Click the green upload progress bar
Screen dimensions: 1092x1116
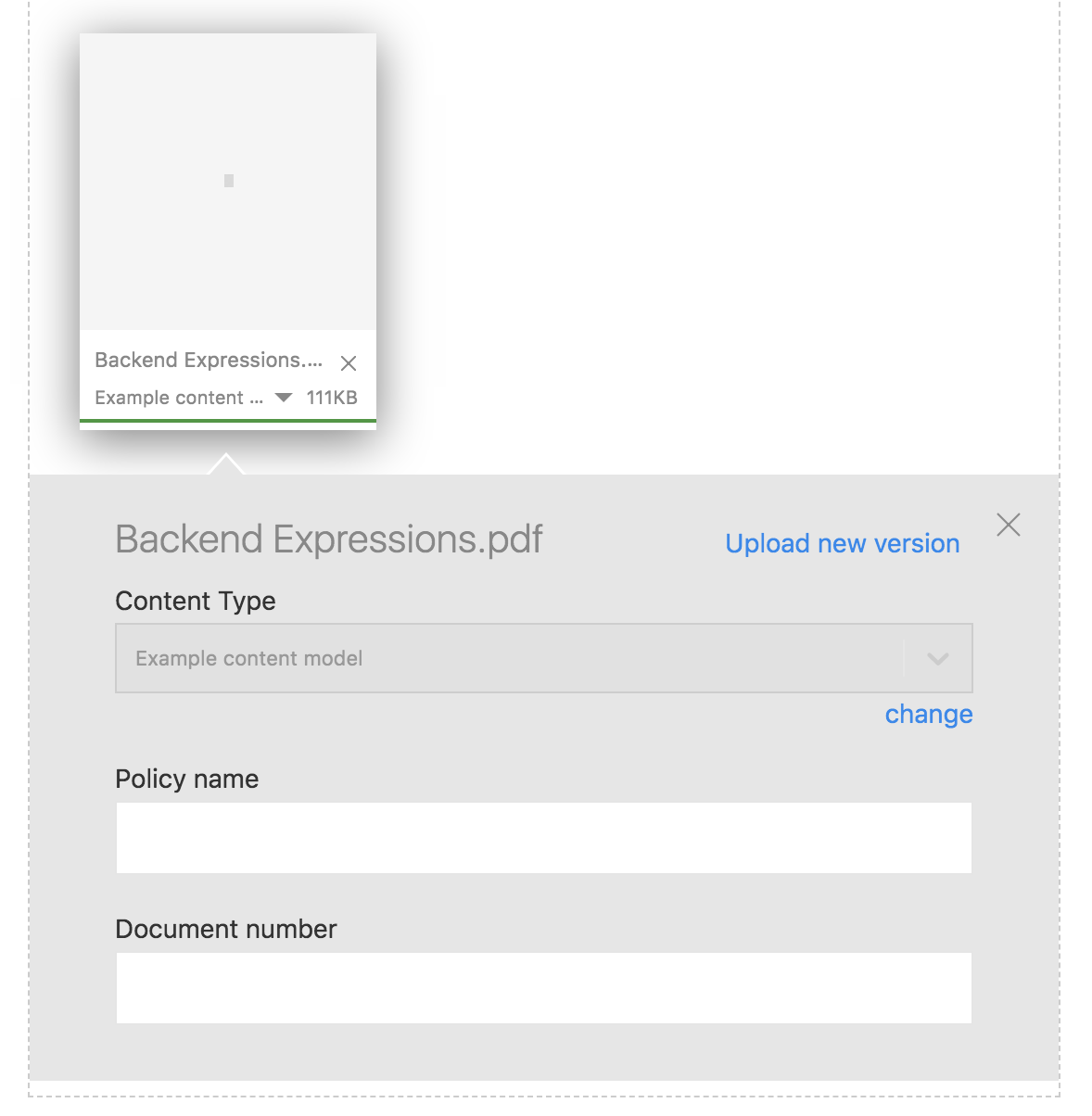tap(228, 421)
